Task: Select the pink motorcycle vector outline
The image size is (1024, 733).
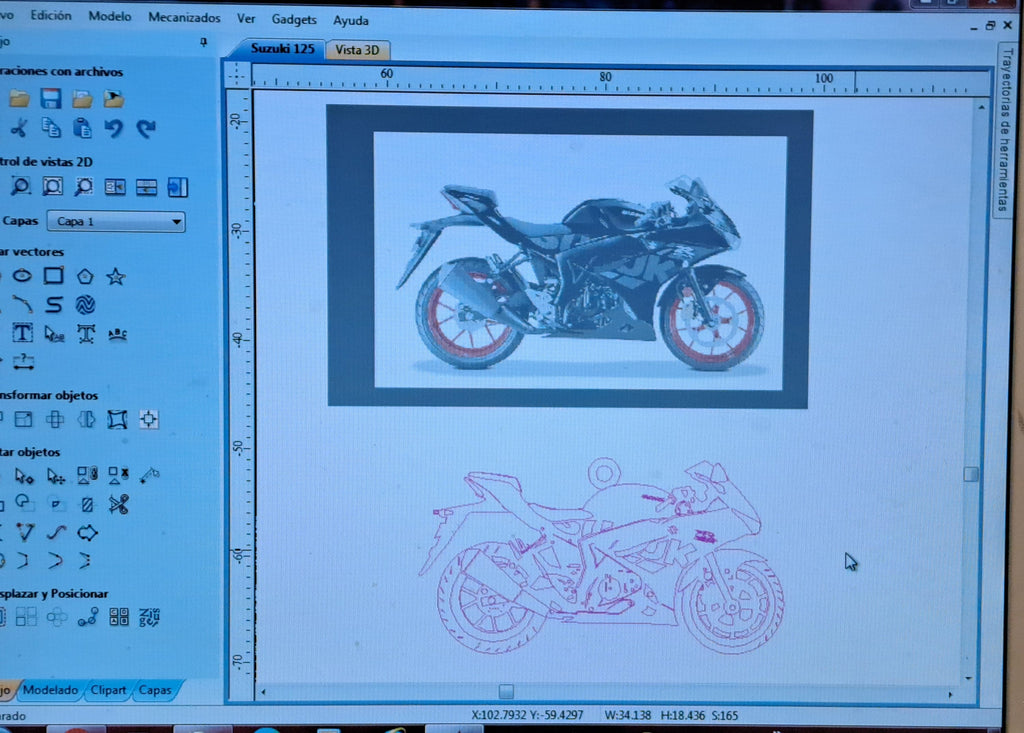Action: pos(601,555)
